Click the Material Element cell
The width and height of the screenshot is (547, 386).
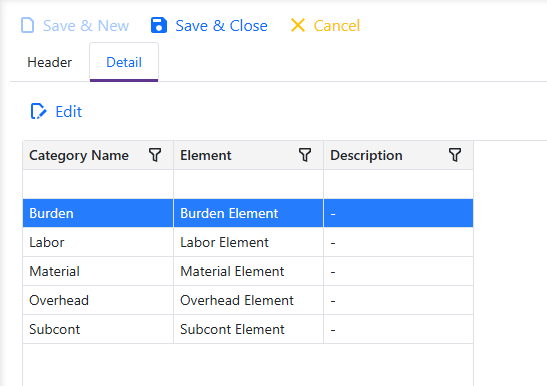pyautogui.click(x=248, y=271)
